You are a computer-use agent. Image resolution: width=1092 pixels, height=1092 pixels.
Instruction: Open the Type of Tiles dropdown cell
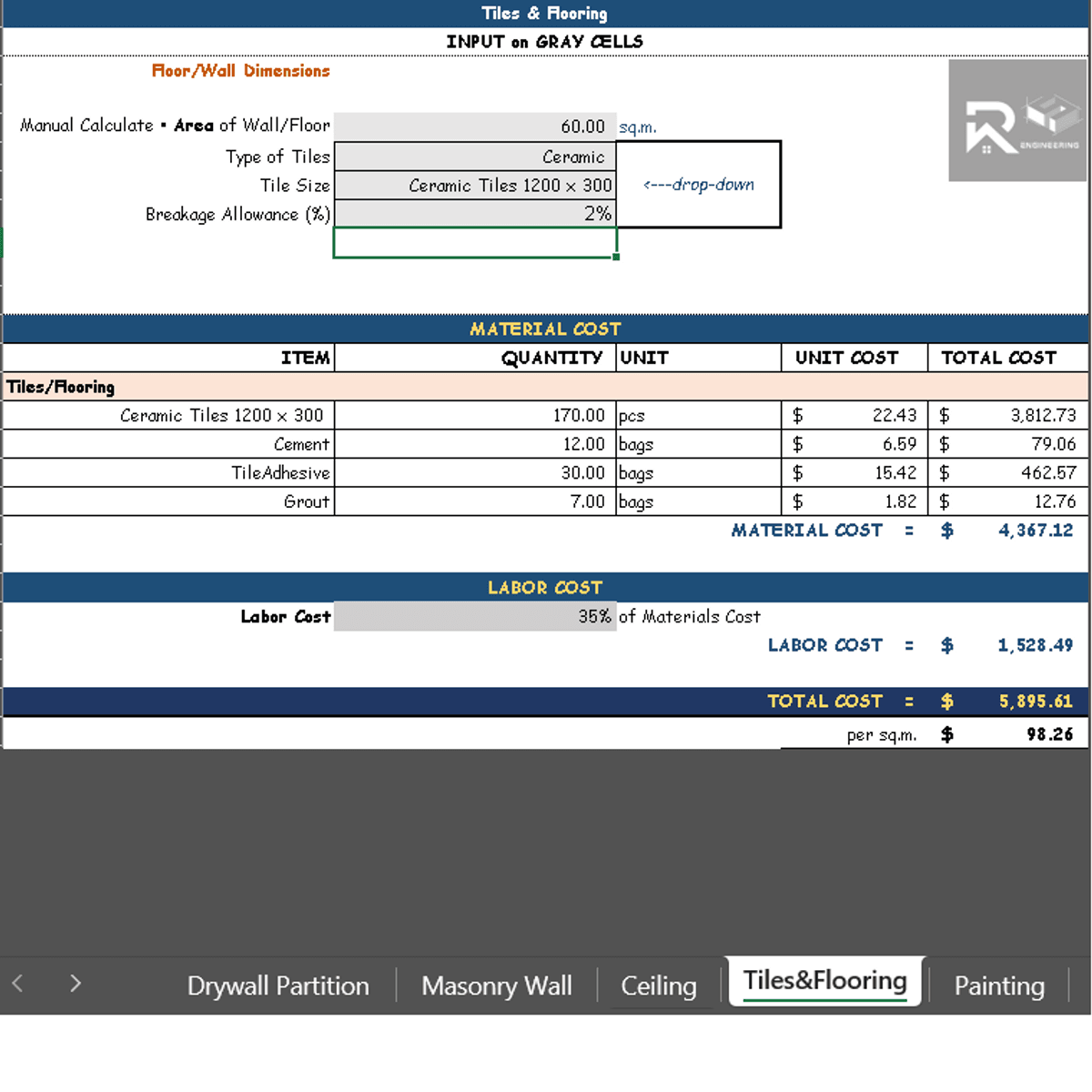[x=475, y=157]
